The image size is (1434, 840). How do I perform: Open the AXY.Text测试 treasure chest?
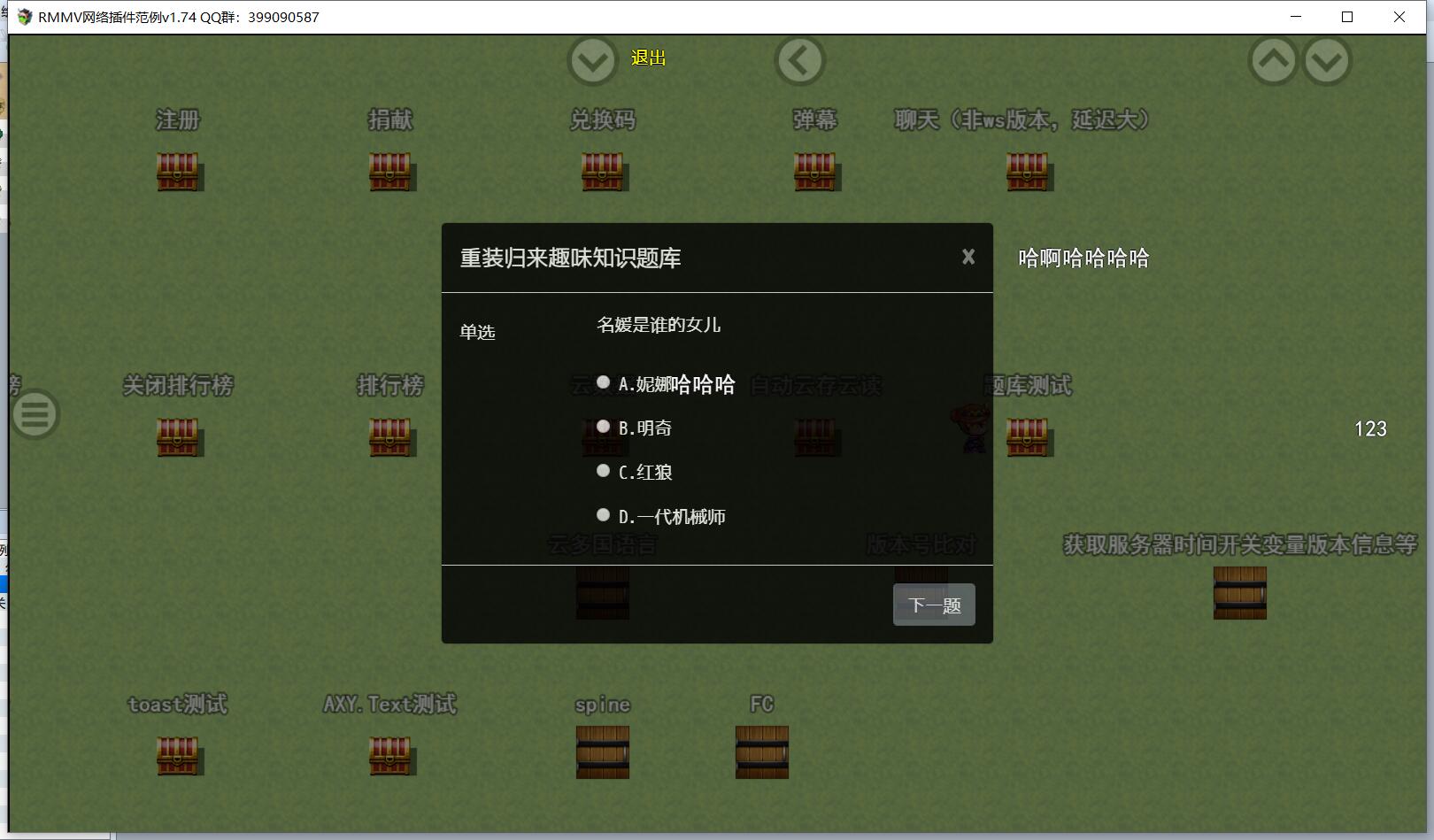point(390,756)
